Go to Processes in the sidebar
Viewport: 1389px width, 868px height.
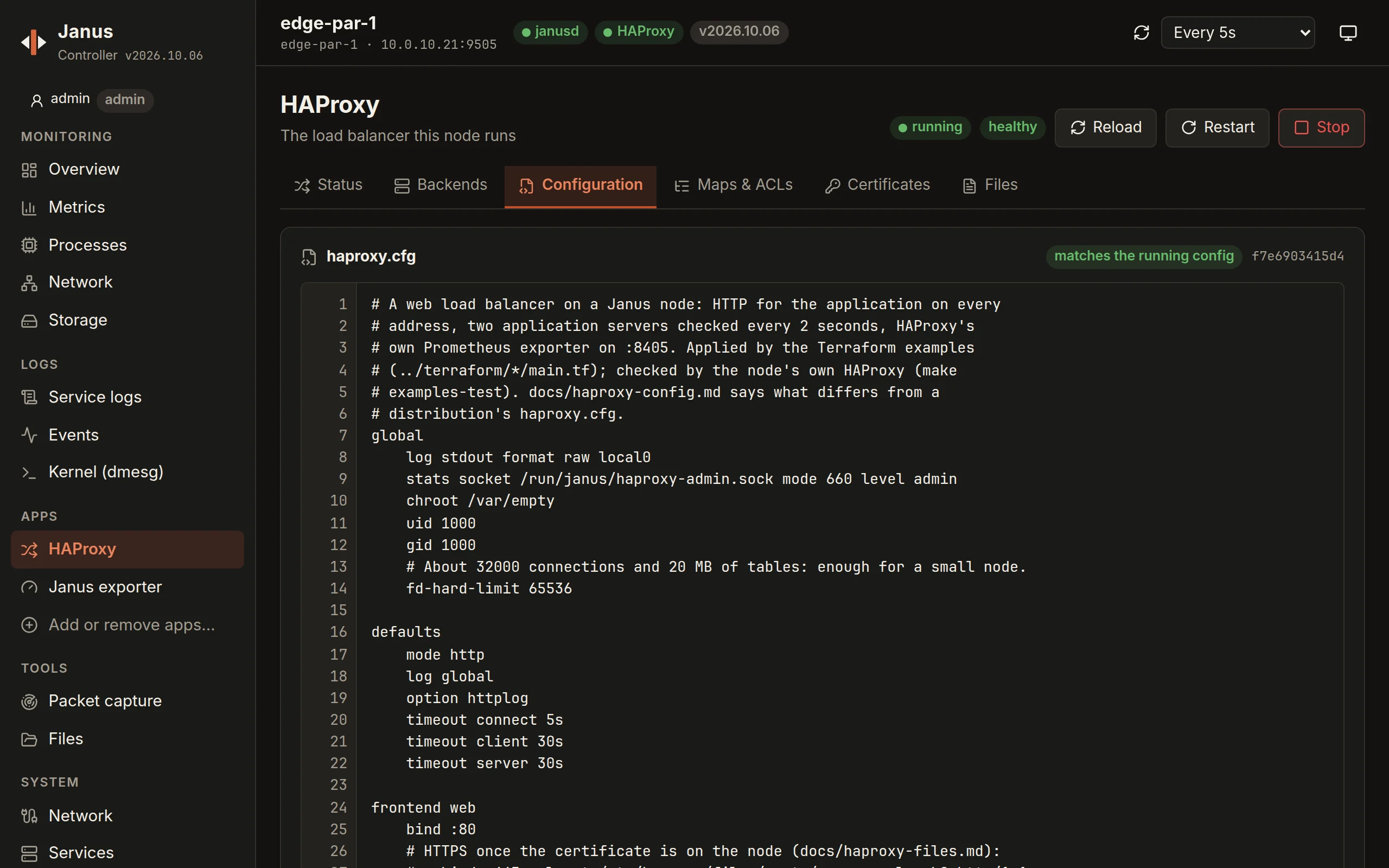coord(128,245)
